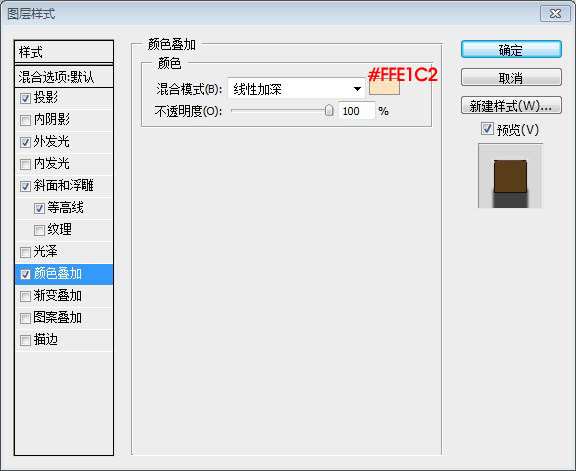Open the 混合选项:默认 entry

point(64,77)
